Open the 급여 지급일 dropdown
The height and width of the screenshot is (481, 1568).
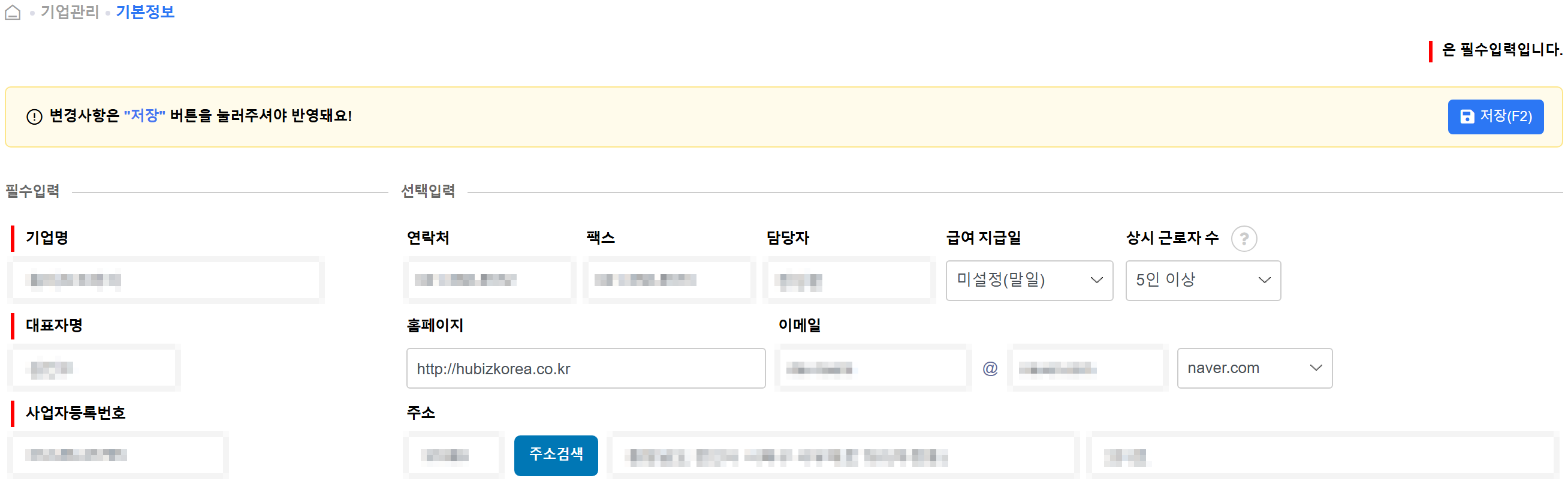(1029, 280)
